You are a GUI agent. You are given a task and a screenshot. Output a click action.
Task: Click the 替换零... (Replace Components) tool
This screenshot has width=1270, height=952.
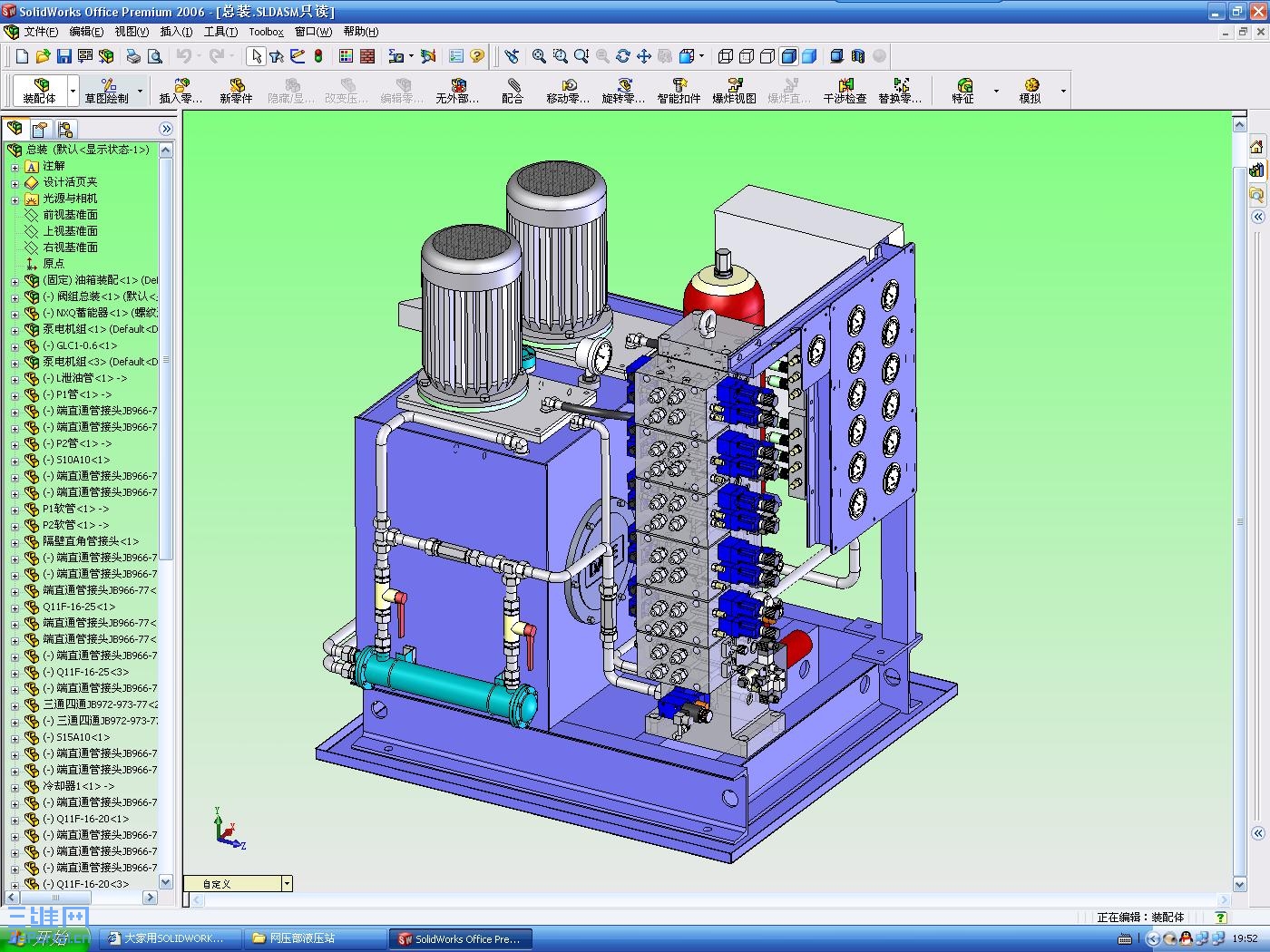tap(900, 91)
